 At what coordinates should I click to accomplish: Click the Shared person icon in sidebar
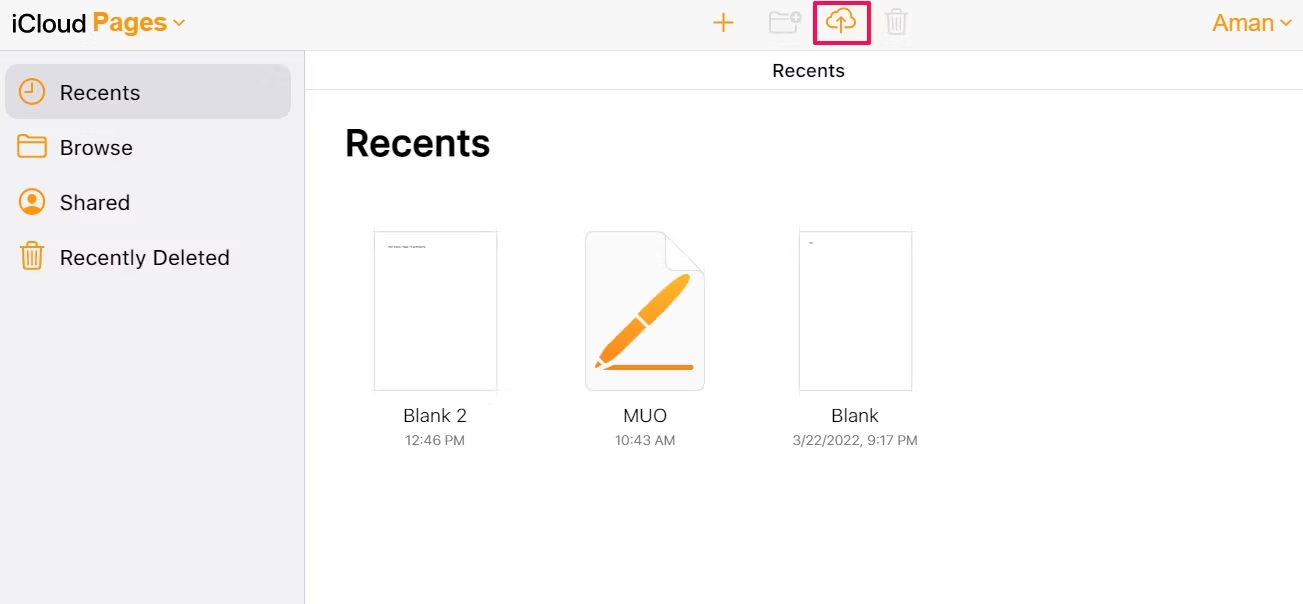[x=32, y=202]
